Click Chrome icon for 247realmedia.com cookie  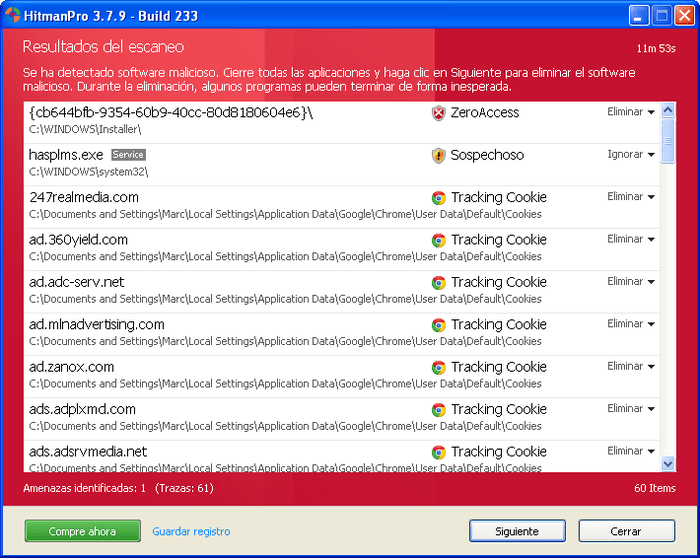[x=438, y=198]
